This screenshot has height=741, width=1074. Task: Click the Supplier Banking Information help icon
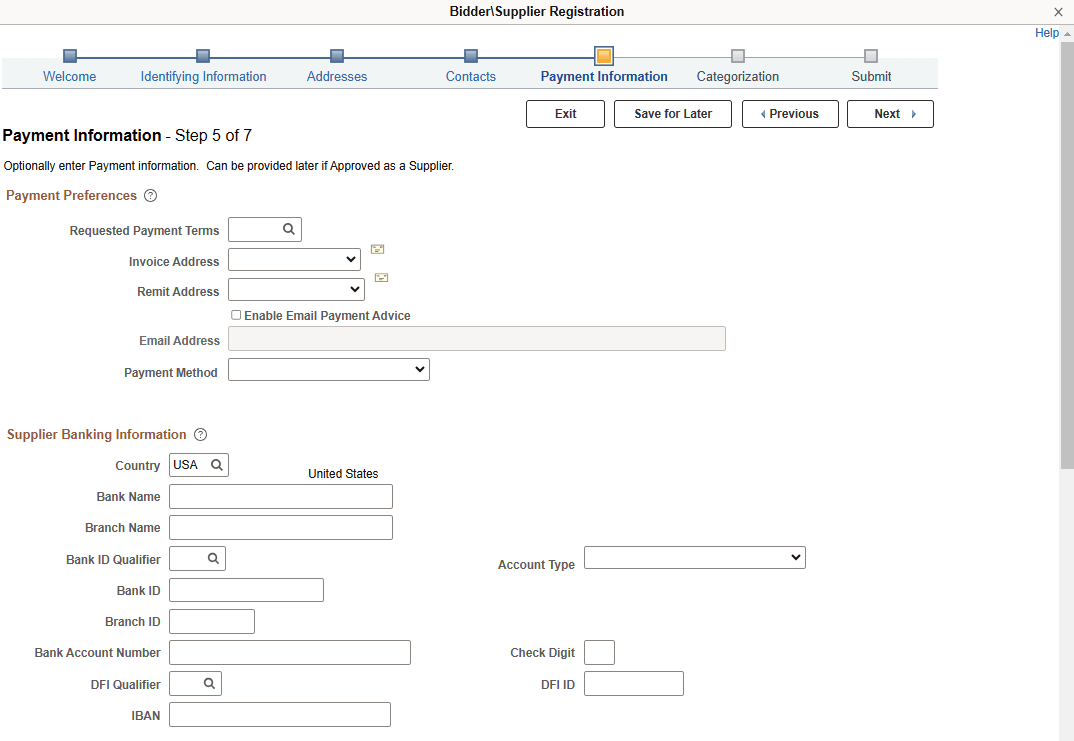[200, 434]
